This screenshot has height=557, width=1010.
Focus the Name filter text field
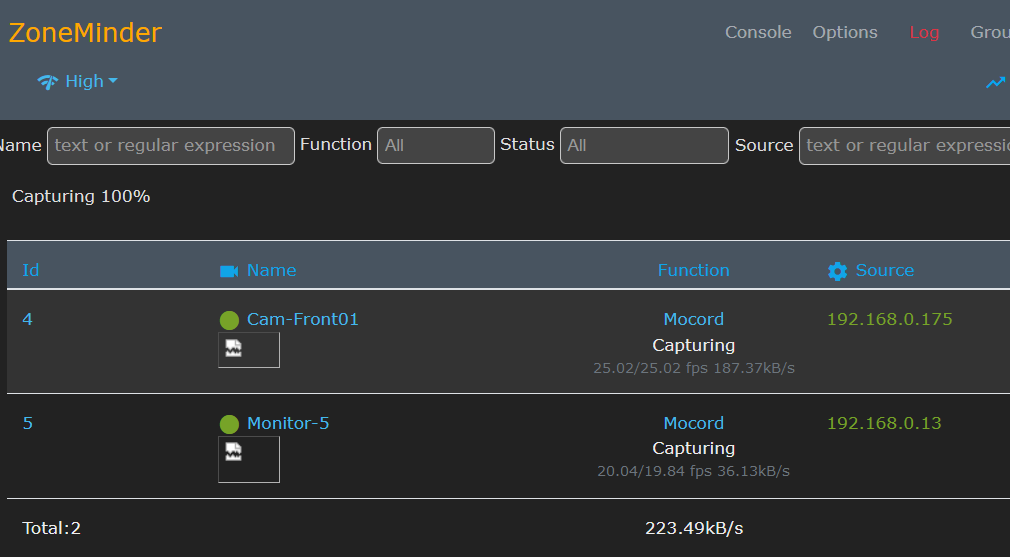coord(171,146)
